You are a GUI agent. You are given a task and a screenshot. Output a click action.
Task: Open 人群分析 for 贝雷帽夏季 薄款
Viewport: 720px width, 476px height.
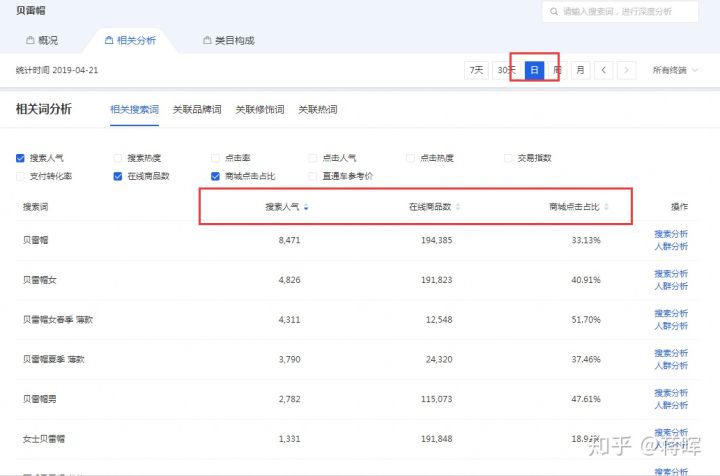coord(671,366)
